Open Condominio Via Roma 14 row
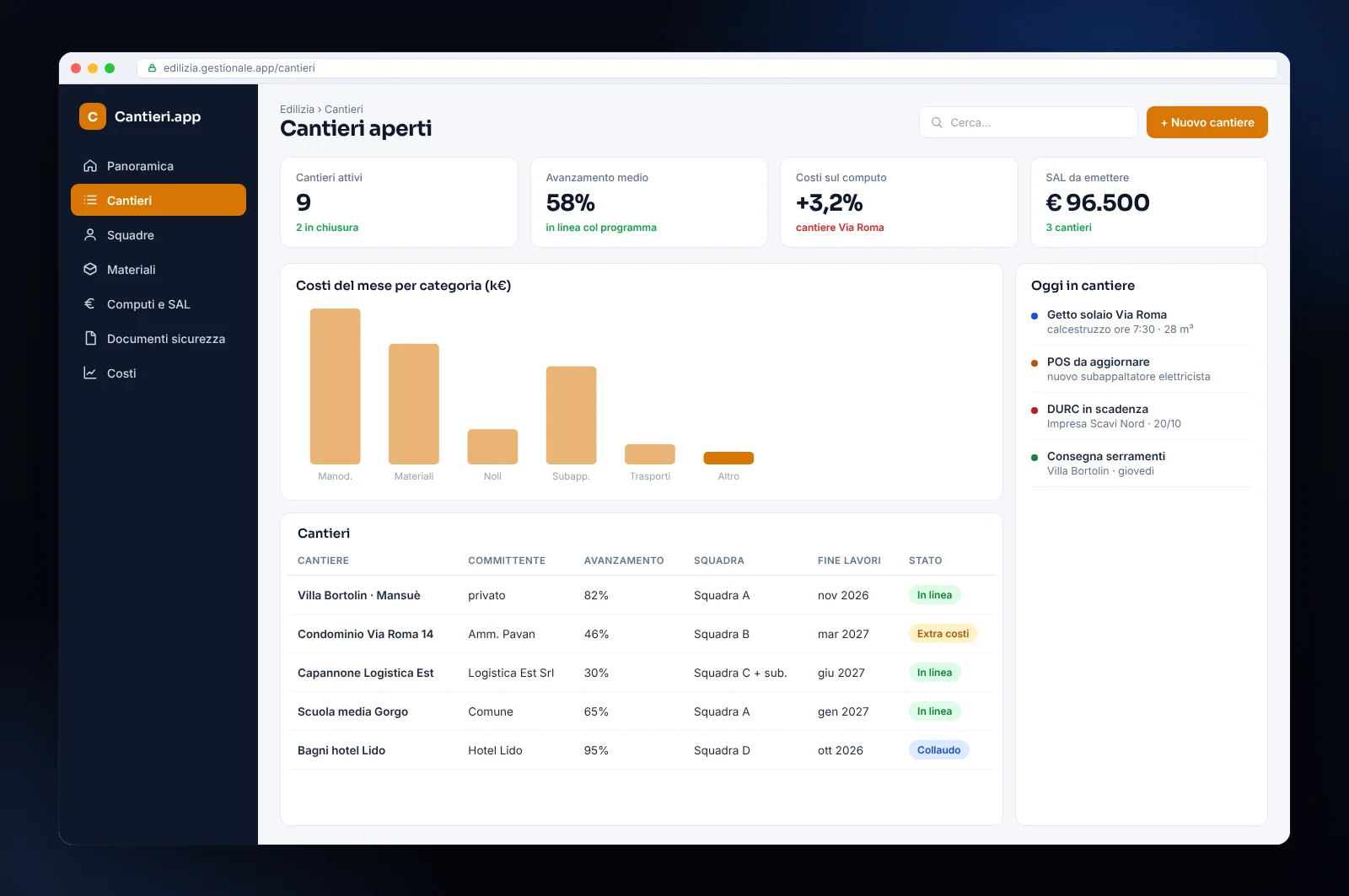This screenshot has width=1349, height=896. [641, 634]
